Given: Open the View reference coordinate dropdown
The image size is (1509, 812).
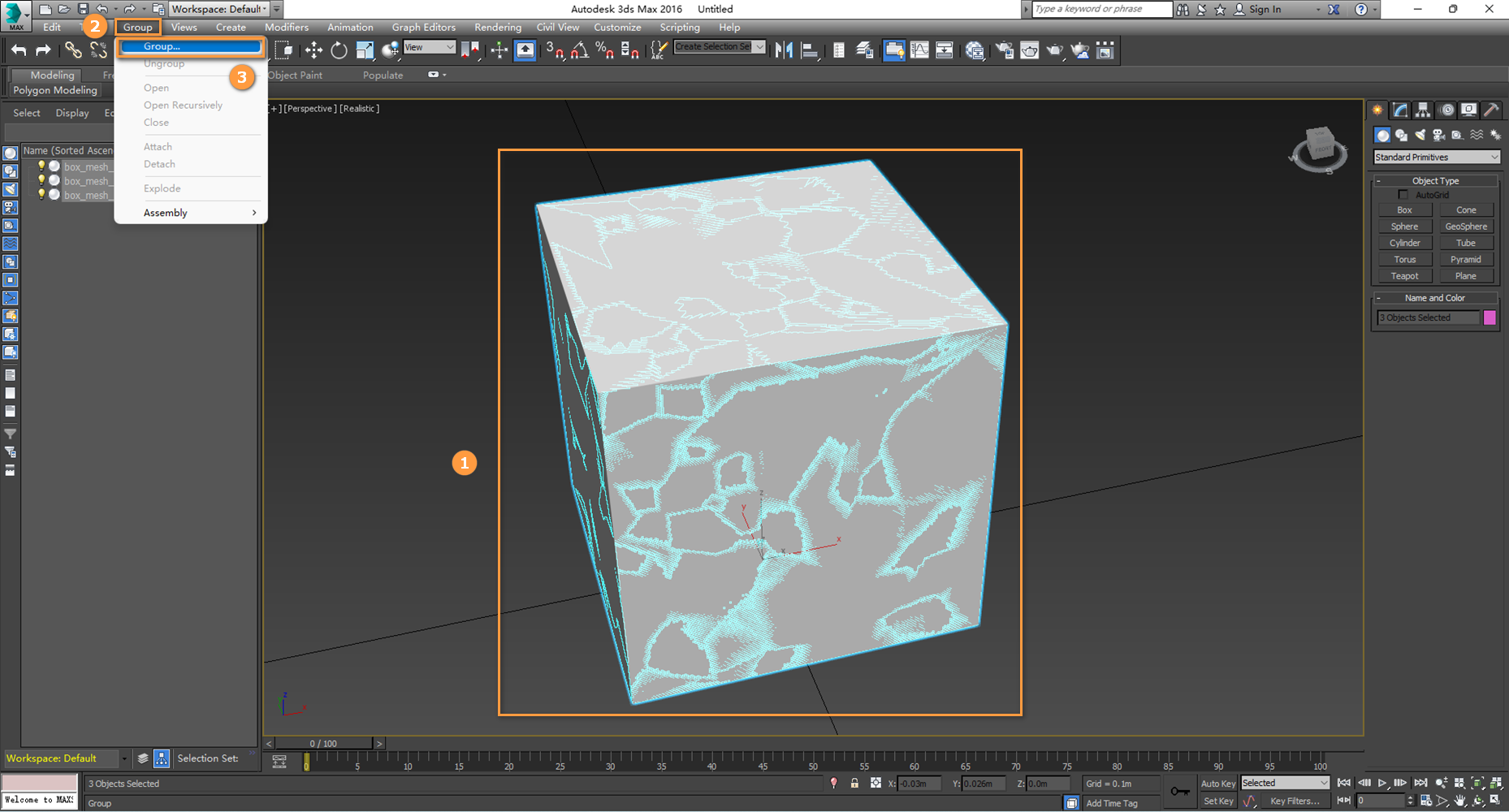Looking at the screenshot, I should click(430, 48).
